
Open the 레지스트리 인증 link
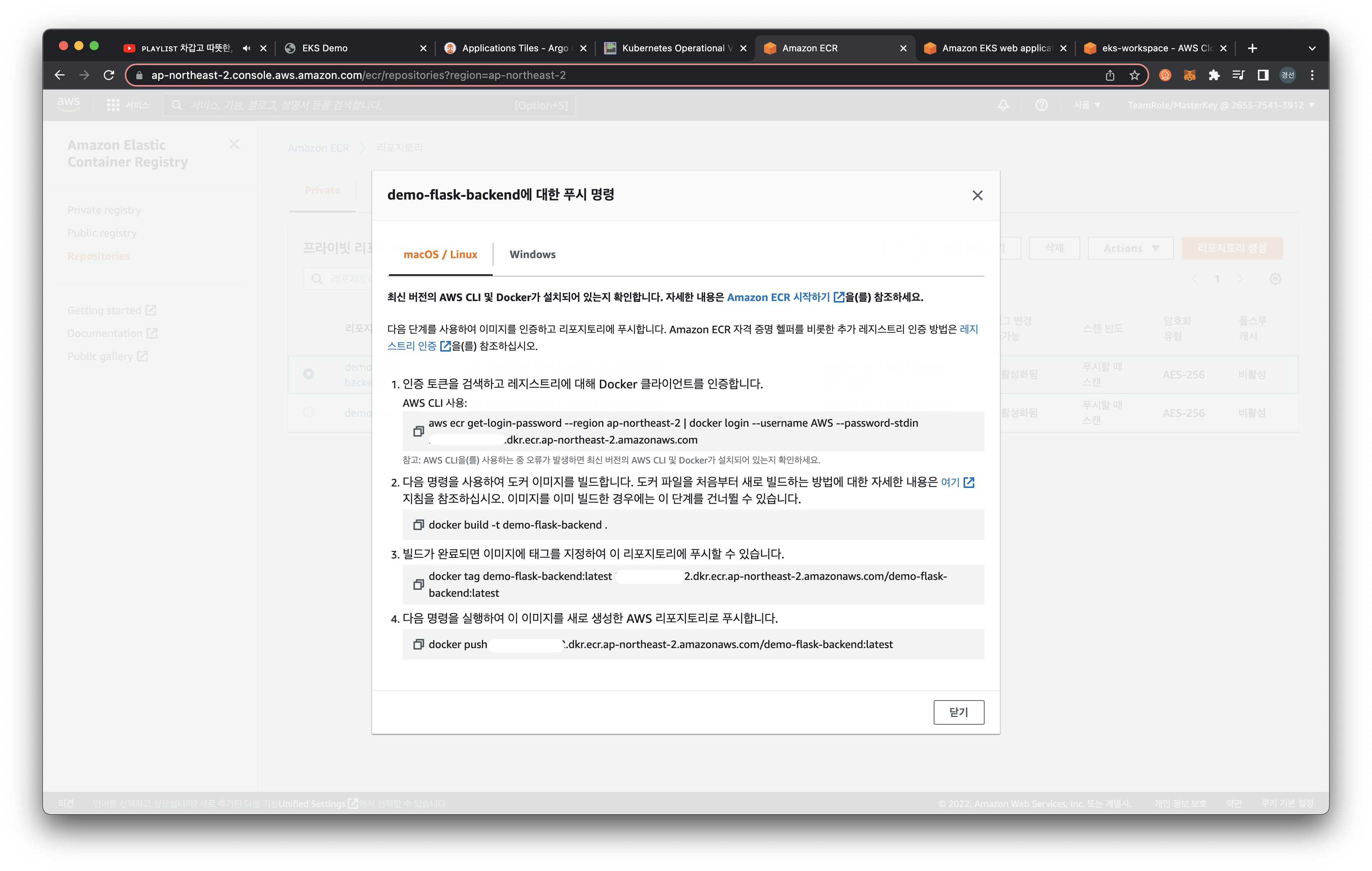pos(419,346)
